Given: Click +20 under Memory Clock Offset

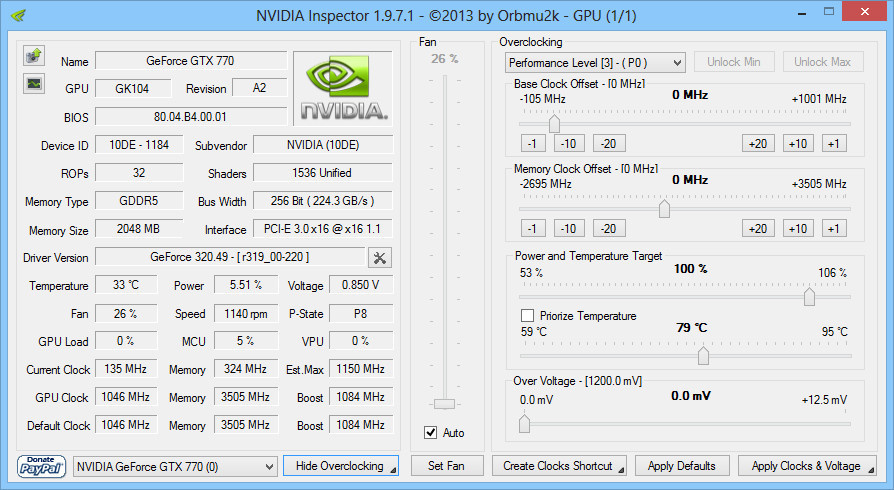Looking at the screenshot, I should pos(758,229).
